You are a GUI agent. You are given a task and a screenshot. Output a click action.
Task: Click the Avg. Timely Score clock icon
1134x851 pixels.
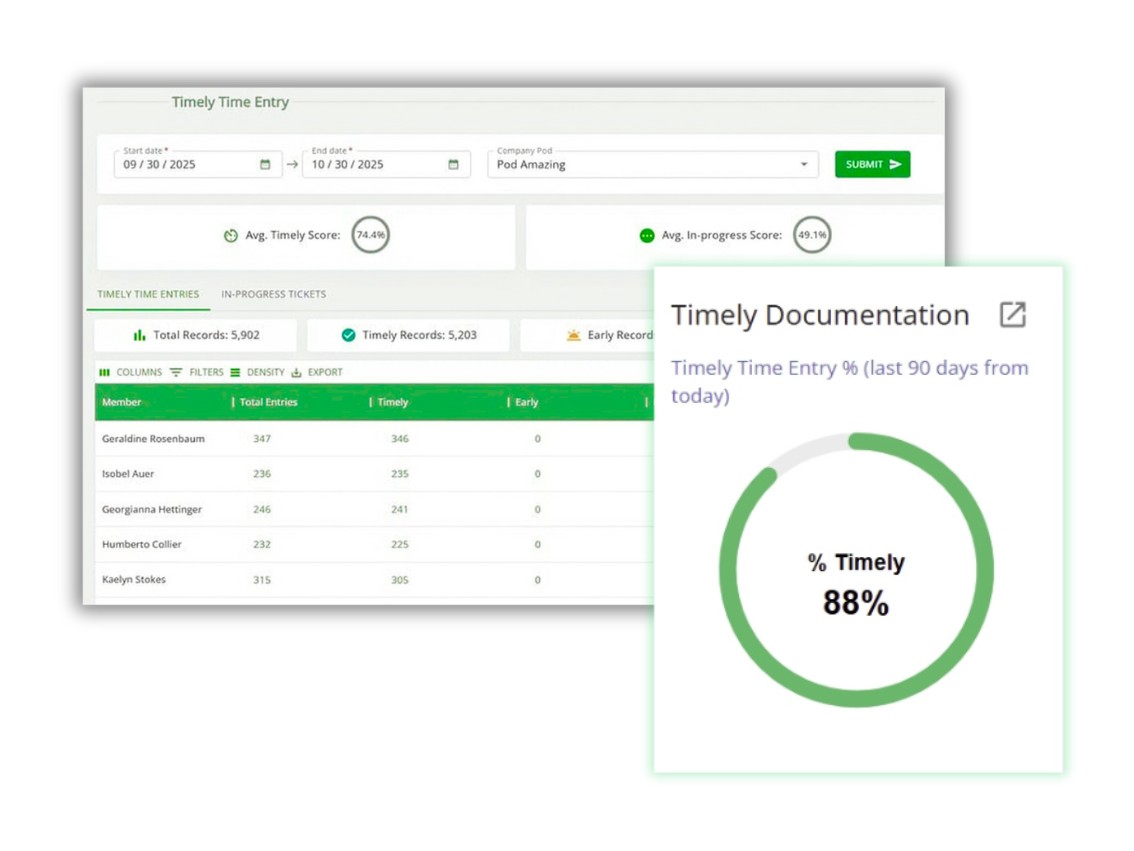[x=231, y=236]
